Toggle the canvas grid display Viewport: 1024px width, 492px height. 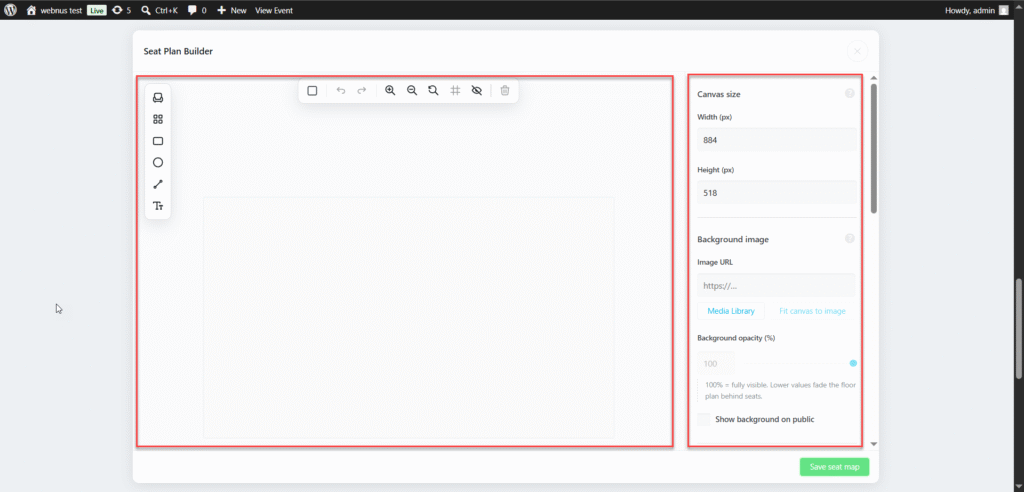point(455,91)
